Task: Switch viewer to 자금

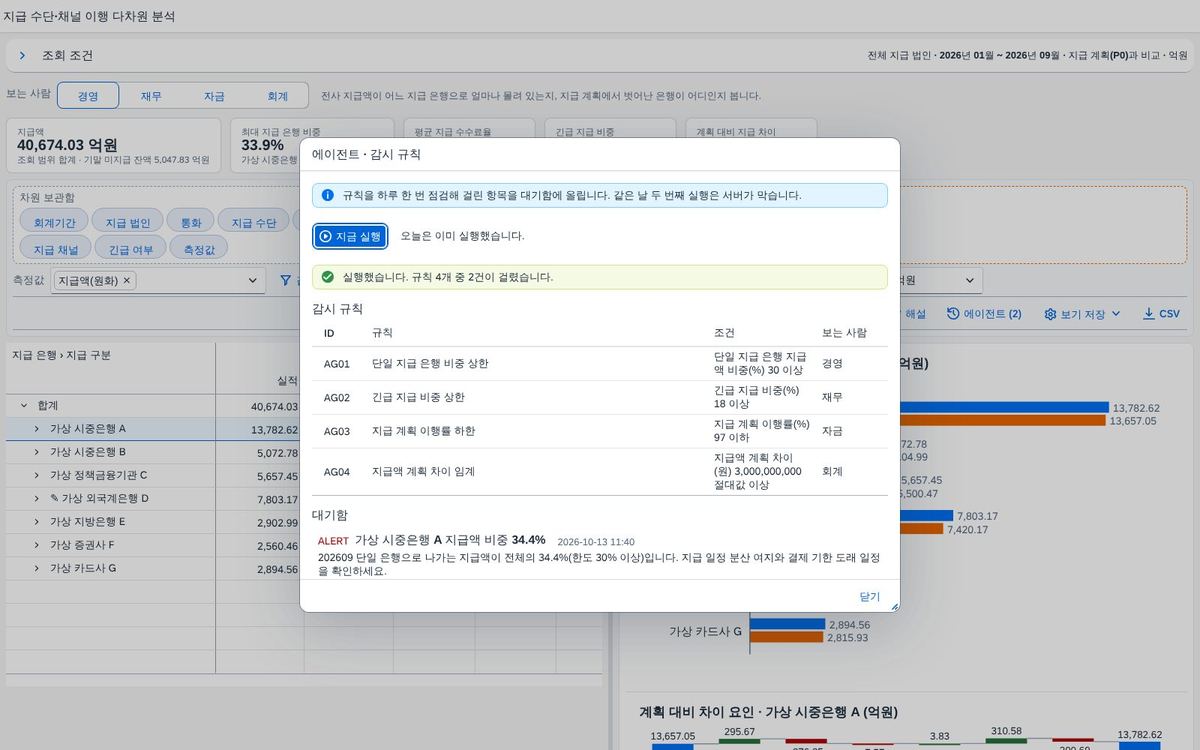Action: pos(214,96)
